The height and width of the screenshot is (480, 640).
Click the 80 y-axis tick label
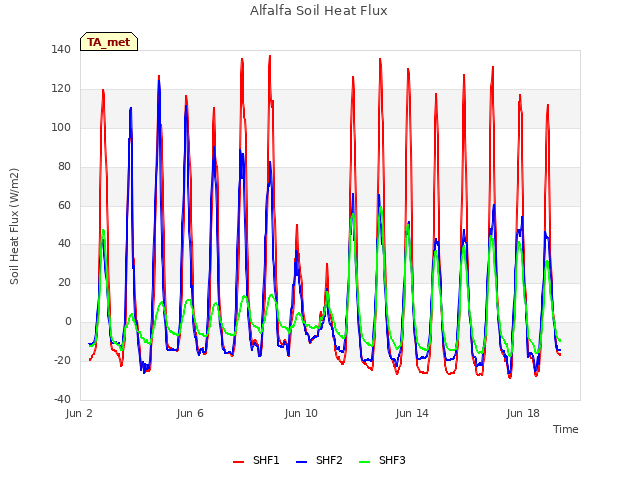point(64,167)
